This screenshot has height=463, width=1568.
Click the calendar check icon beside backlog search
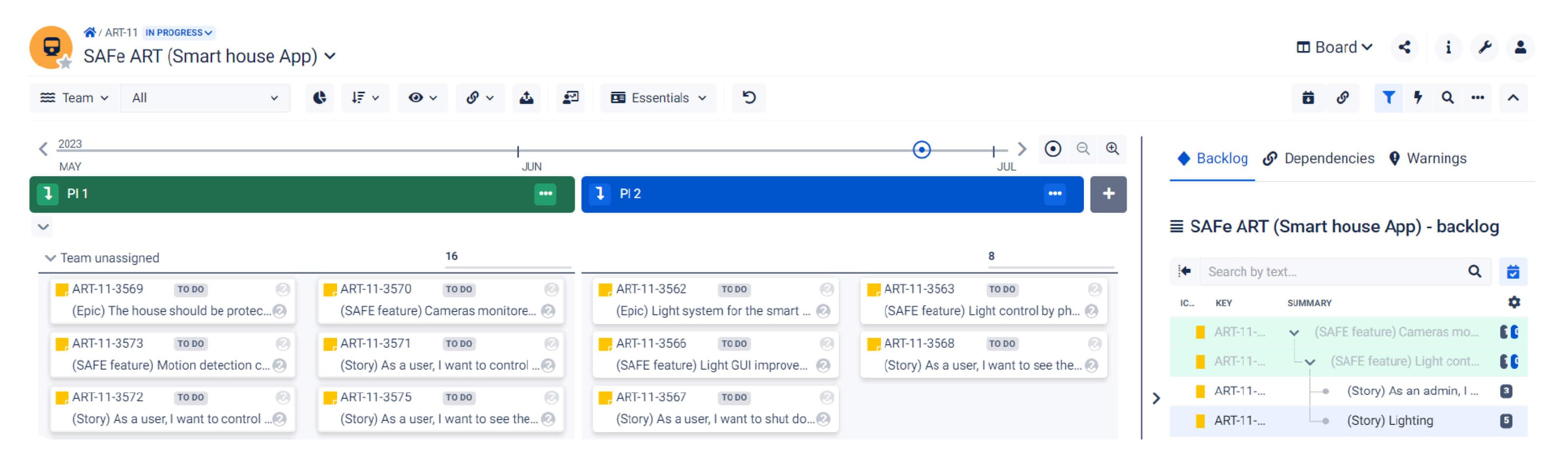pos(1513,272)
